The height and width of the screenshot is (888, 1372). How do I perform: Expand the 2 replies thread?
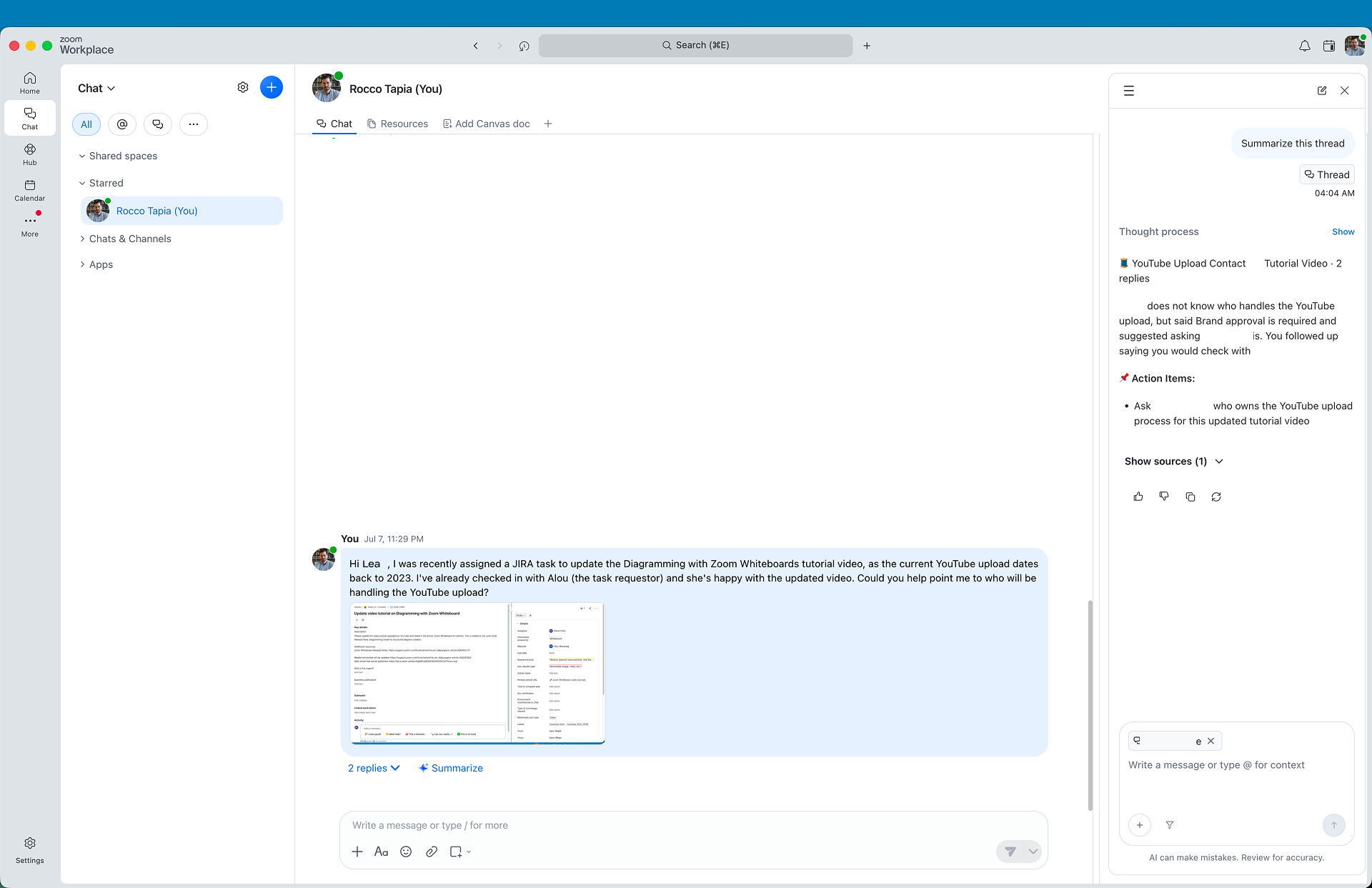click(374, 768)
